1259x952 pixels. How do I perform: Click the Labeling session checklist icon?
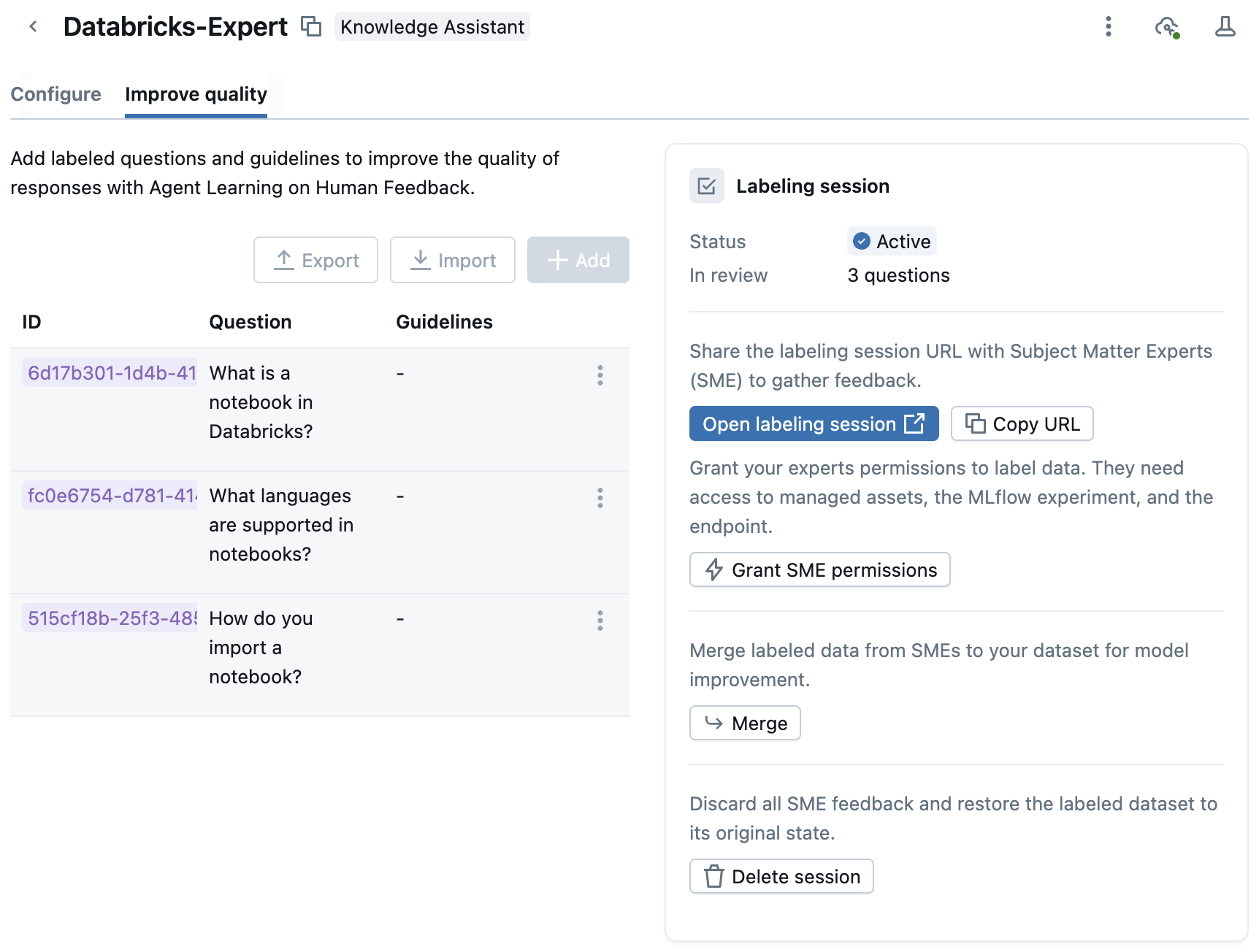(x=706, y=186)
